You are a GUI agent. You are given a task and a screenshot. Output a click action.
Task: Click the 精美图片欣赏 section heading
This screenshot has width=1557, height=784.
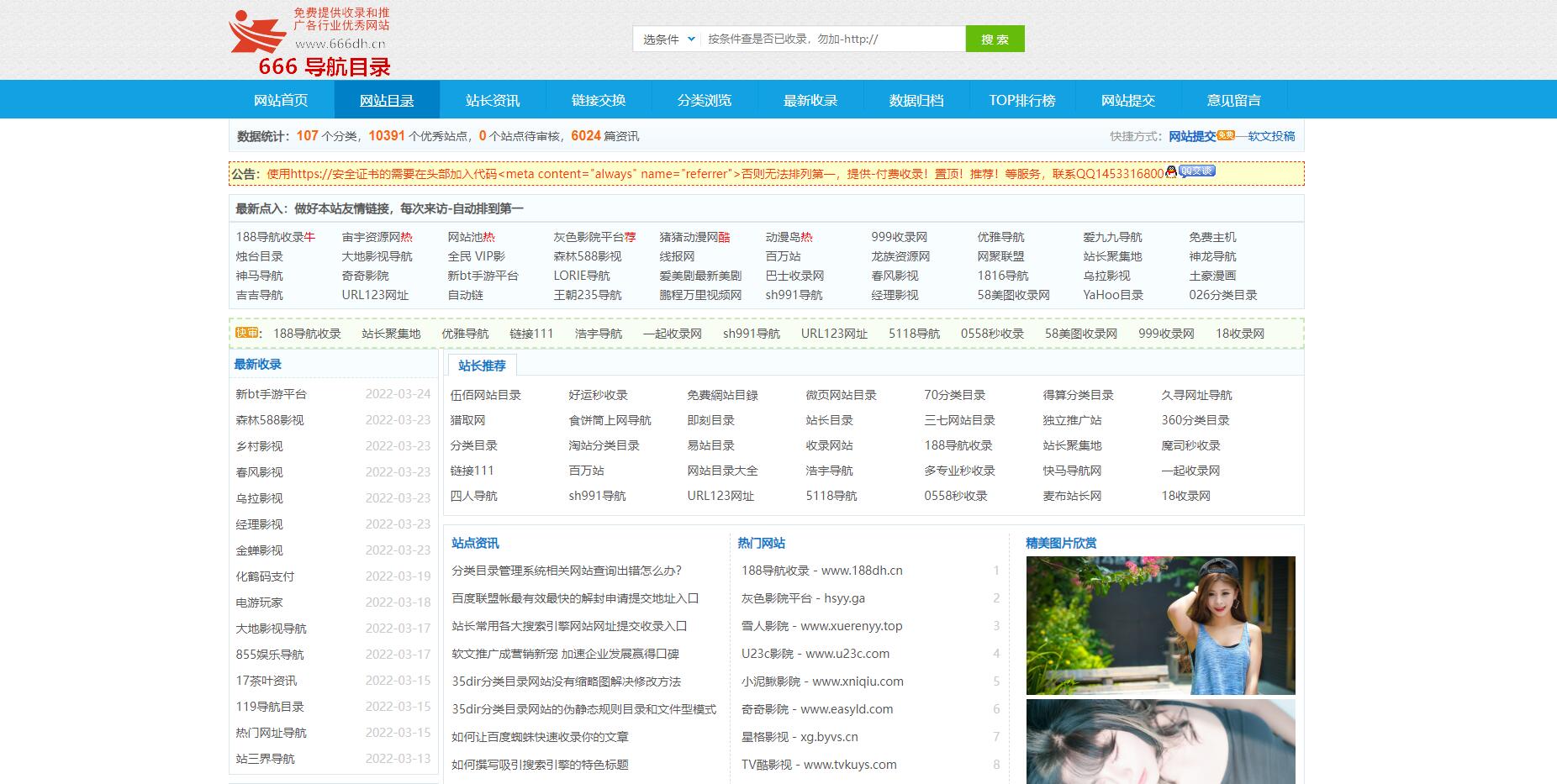[x=1061, y=543]
